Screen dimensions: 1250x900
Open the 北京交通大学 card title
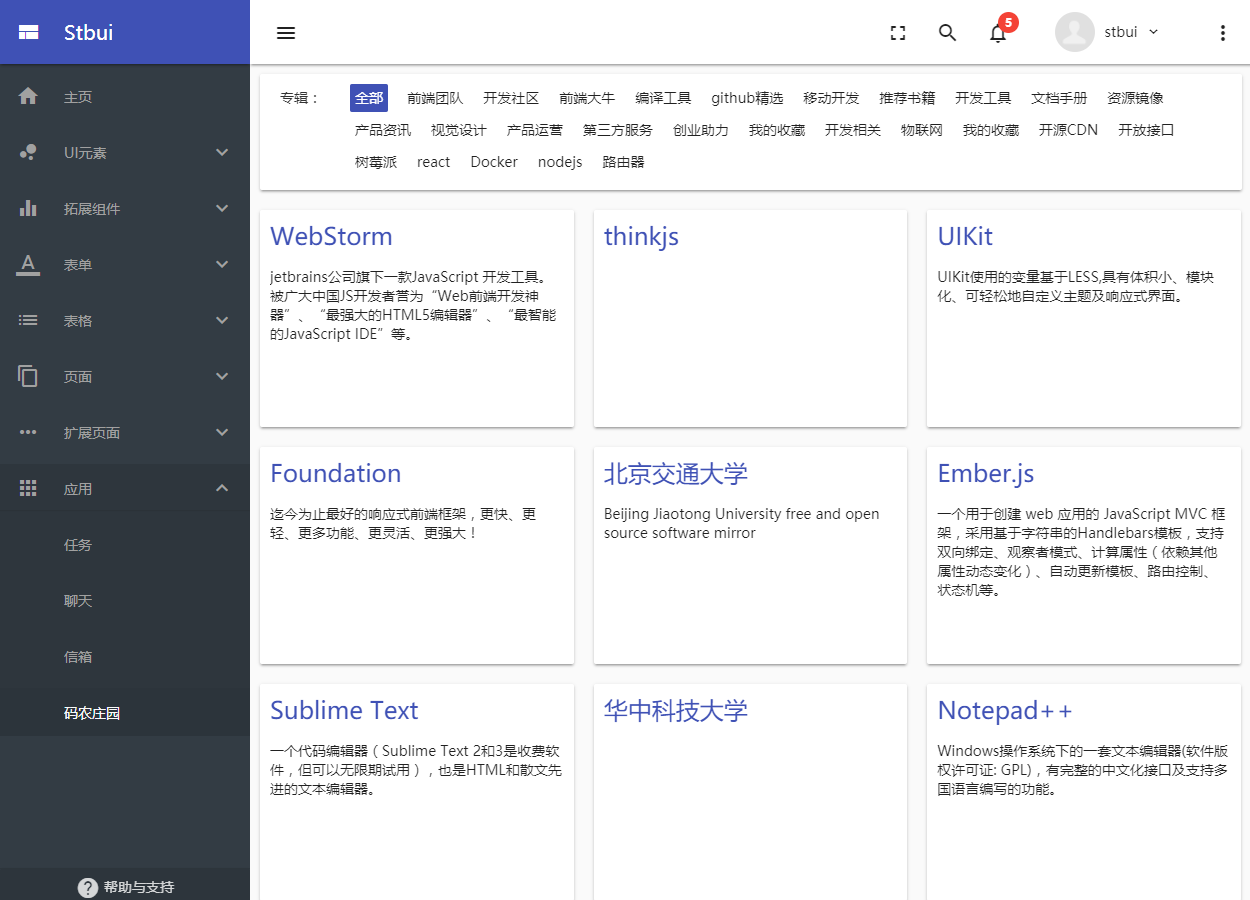point(676,473)
